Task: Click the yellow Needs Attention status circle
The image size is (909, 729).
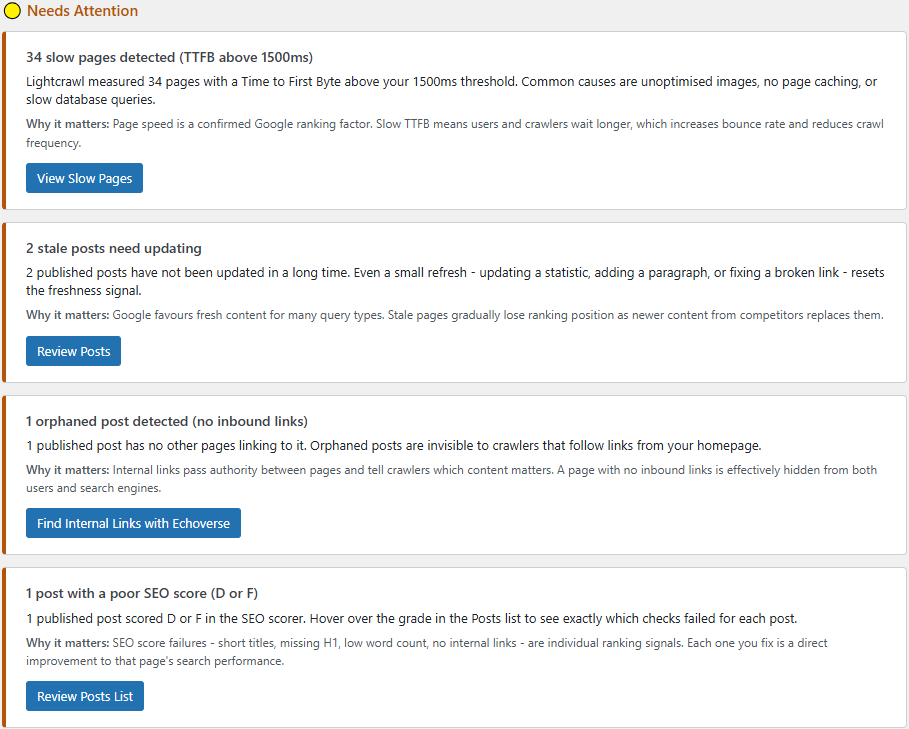Action: click(x=13, y=12)
